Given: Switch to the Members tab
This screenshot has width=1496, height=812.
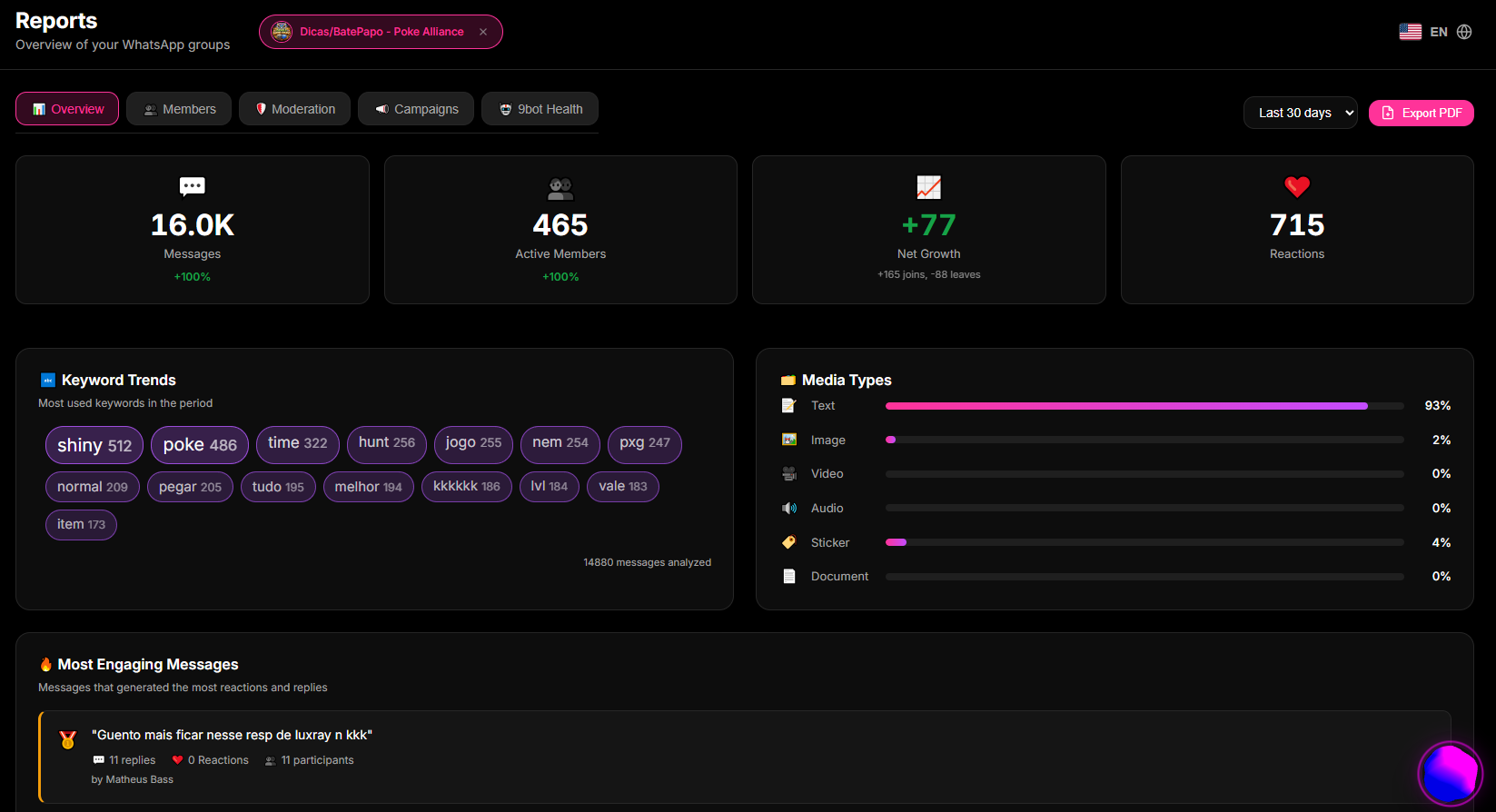Looking at the screenshot, I should 179,109.
